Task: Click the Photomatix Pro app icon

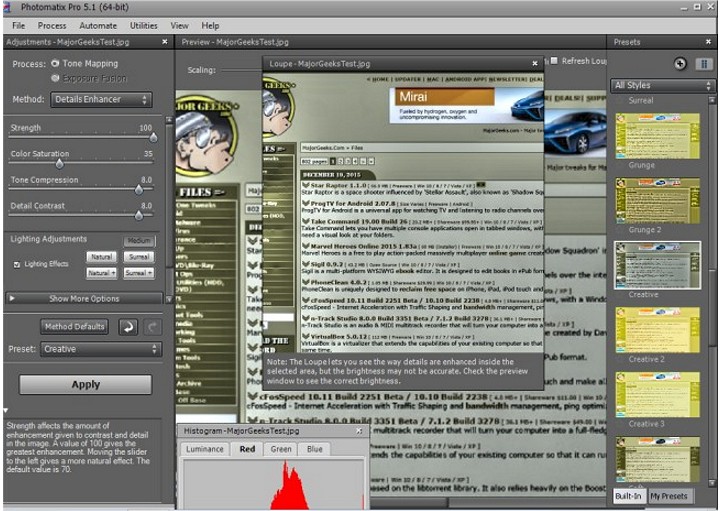Action: coord(7,7)
